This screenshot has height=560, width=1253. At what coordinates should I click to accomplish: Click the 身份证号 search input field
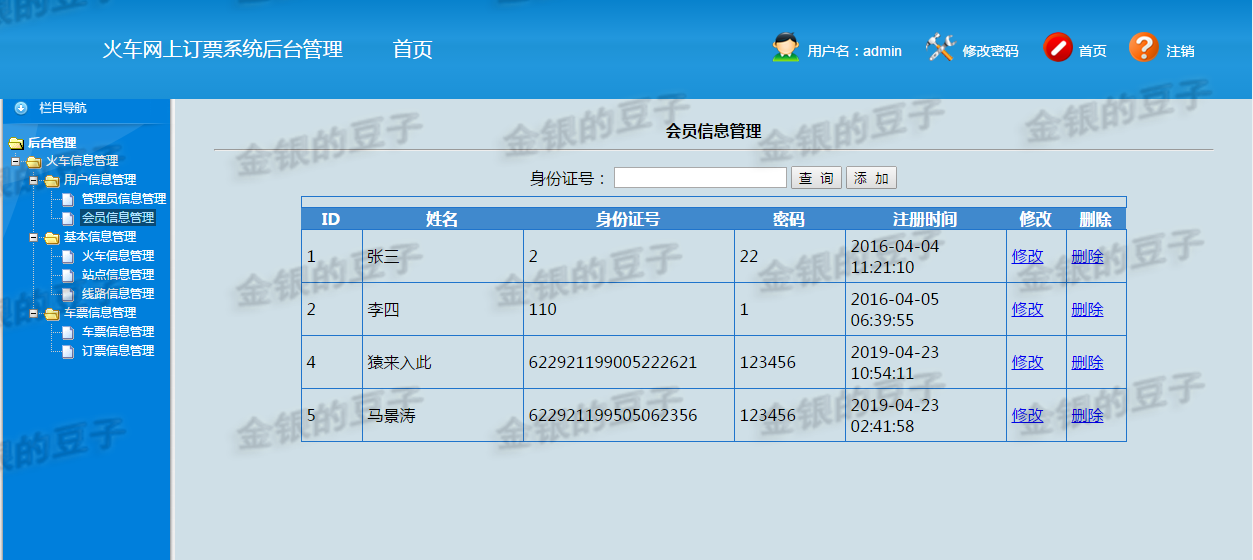point(700,178)
